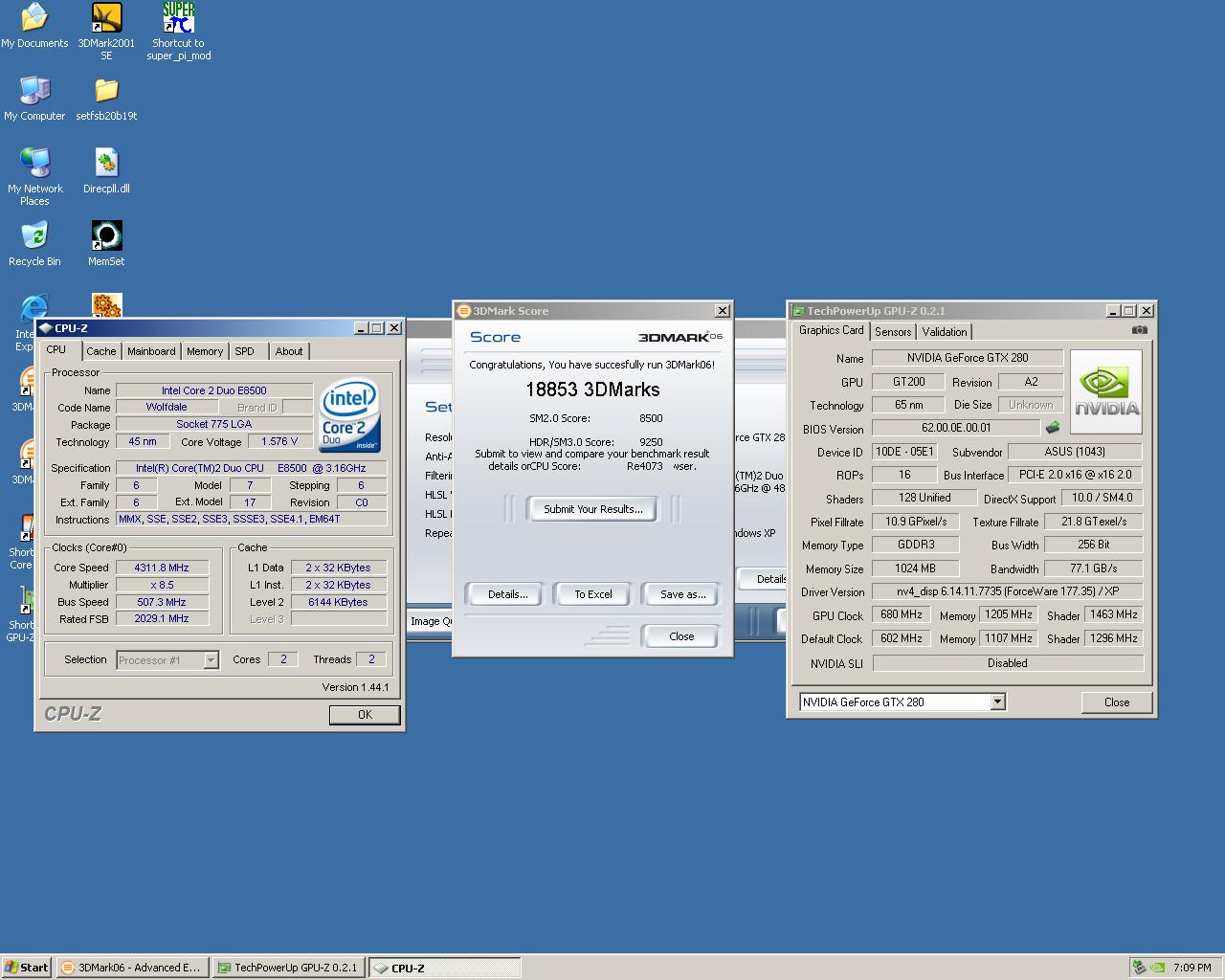Close the 3DMark Score dialog with Close button
Image resolution: width=1225 pixels, height=980 pixels.
point(681,636)
